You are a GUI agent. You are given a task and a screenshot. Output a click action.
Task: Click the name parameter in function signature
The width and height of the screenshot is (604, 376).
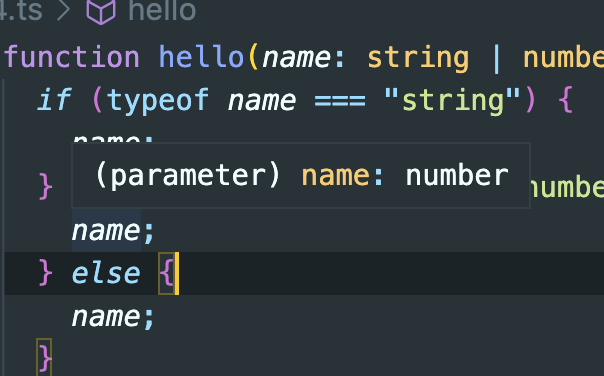tap(297, 58)
